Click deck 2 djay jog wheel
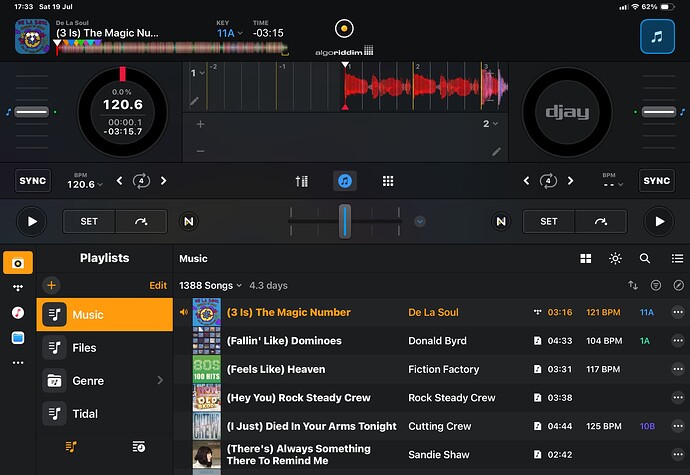The width and height of the screenshot is (690, 475). click(x=567, y=112)
